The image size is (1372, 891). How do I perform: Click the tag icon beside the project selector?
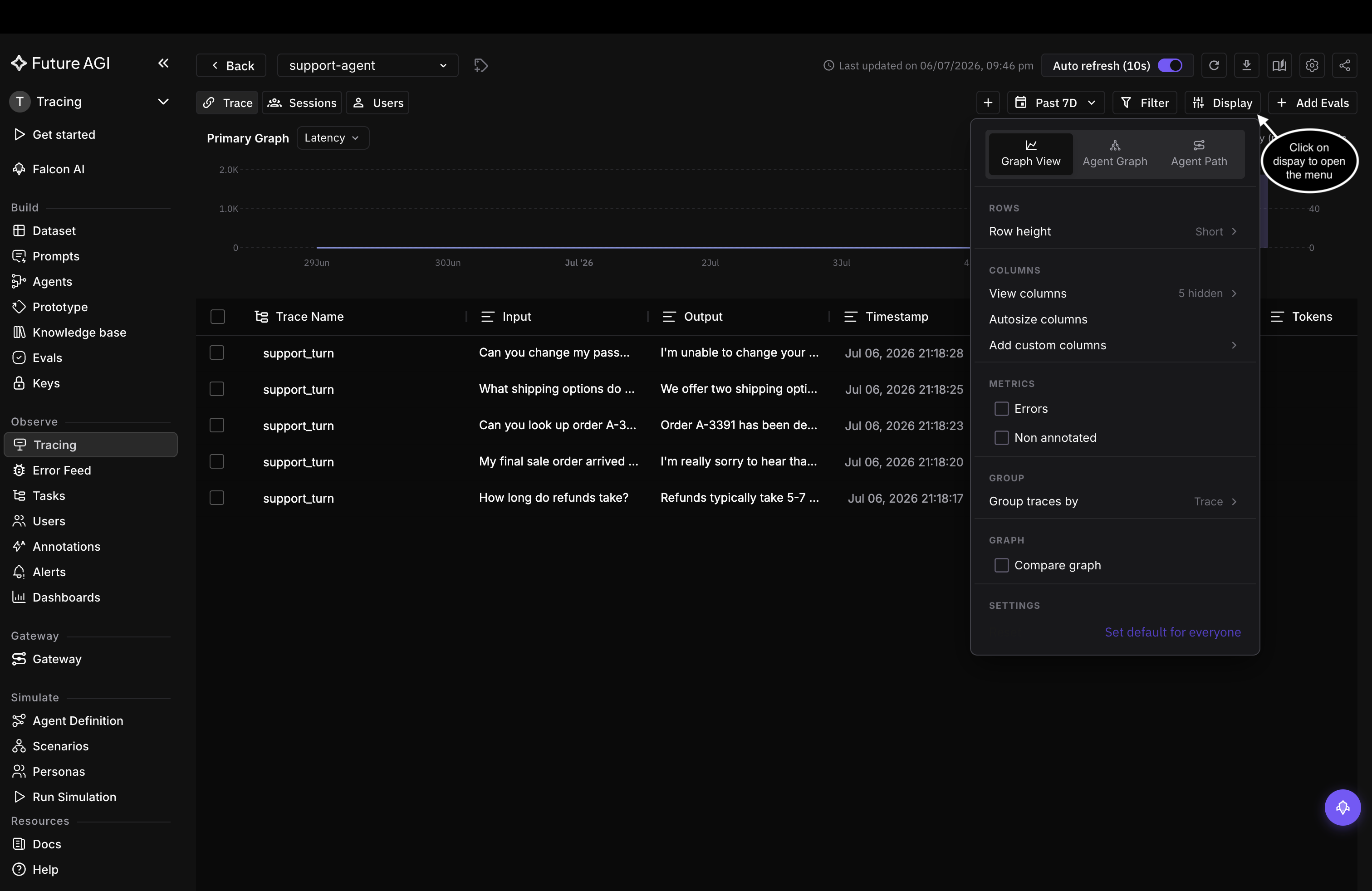click(481, 65)
